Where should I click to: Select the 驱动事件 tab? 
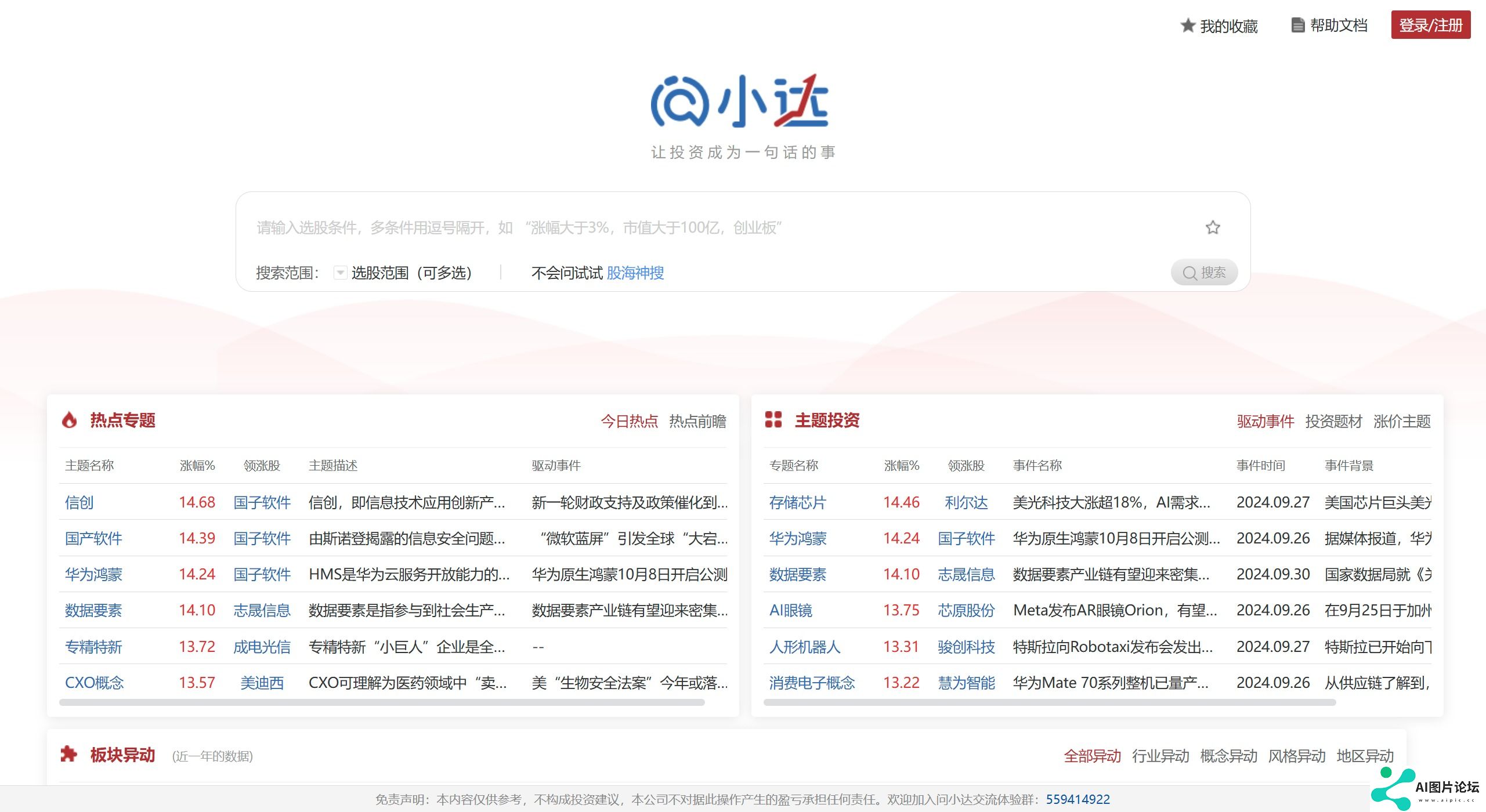[x=1266, y=421]
